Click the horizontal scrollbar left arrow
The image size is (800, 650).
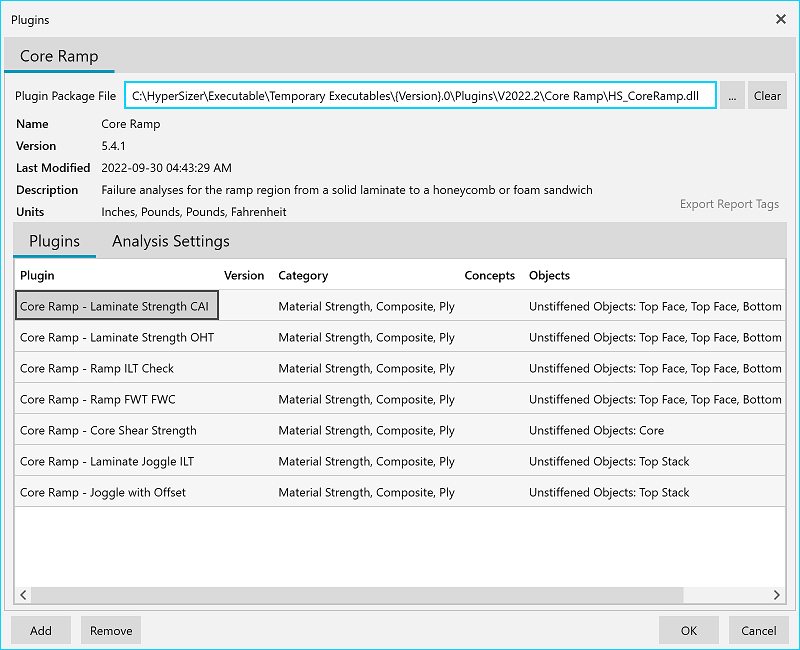(x=23, y=595)
